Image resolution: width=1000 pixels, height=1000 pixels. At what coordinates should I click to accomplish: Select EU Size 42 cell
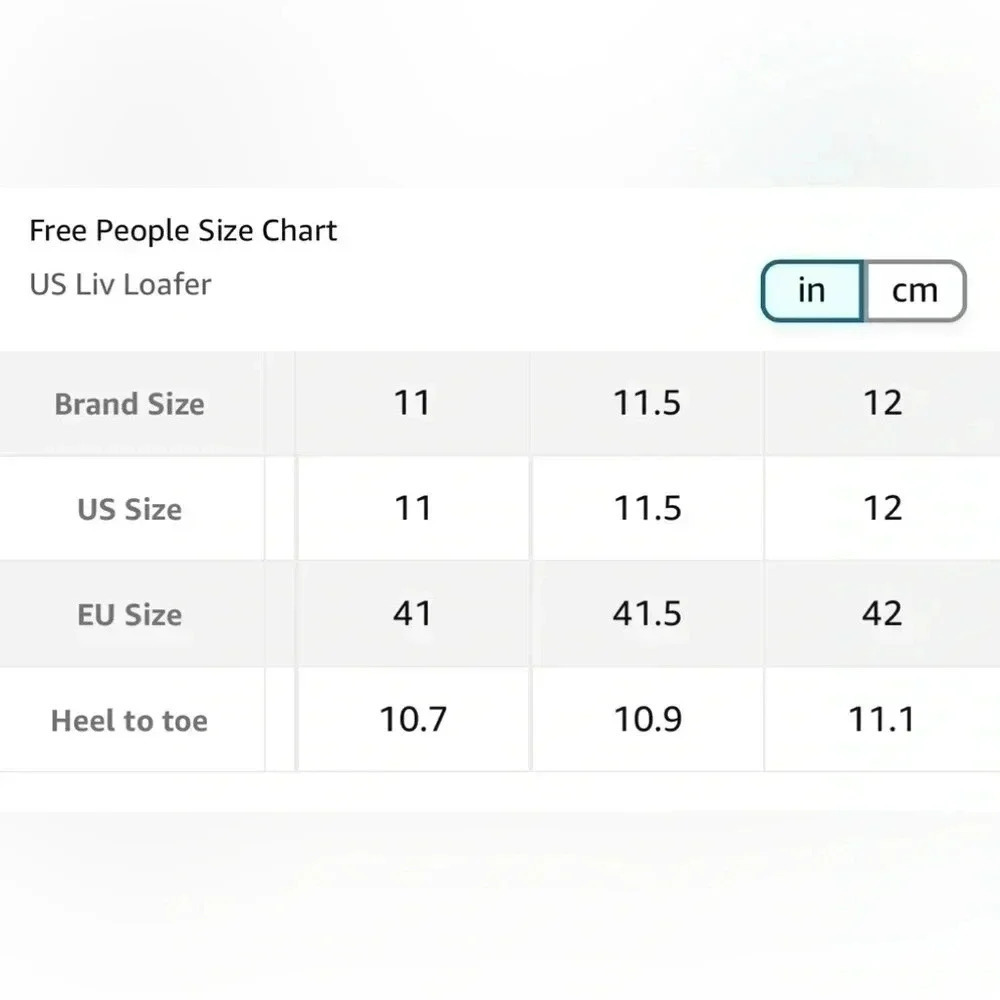tap(882, 613)
